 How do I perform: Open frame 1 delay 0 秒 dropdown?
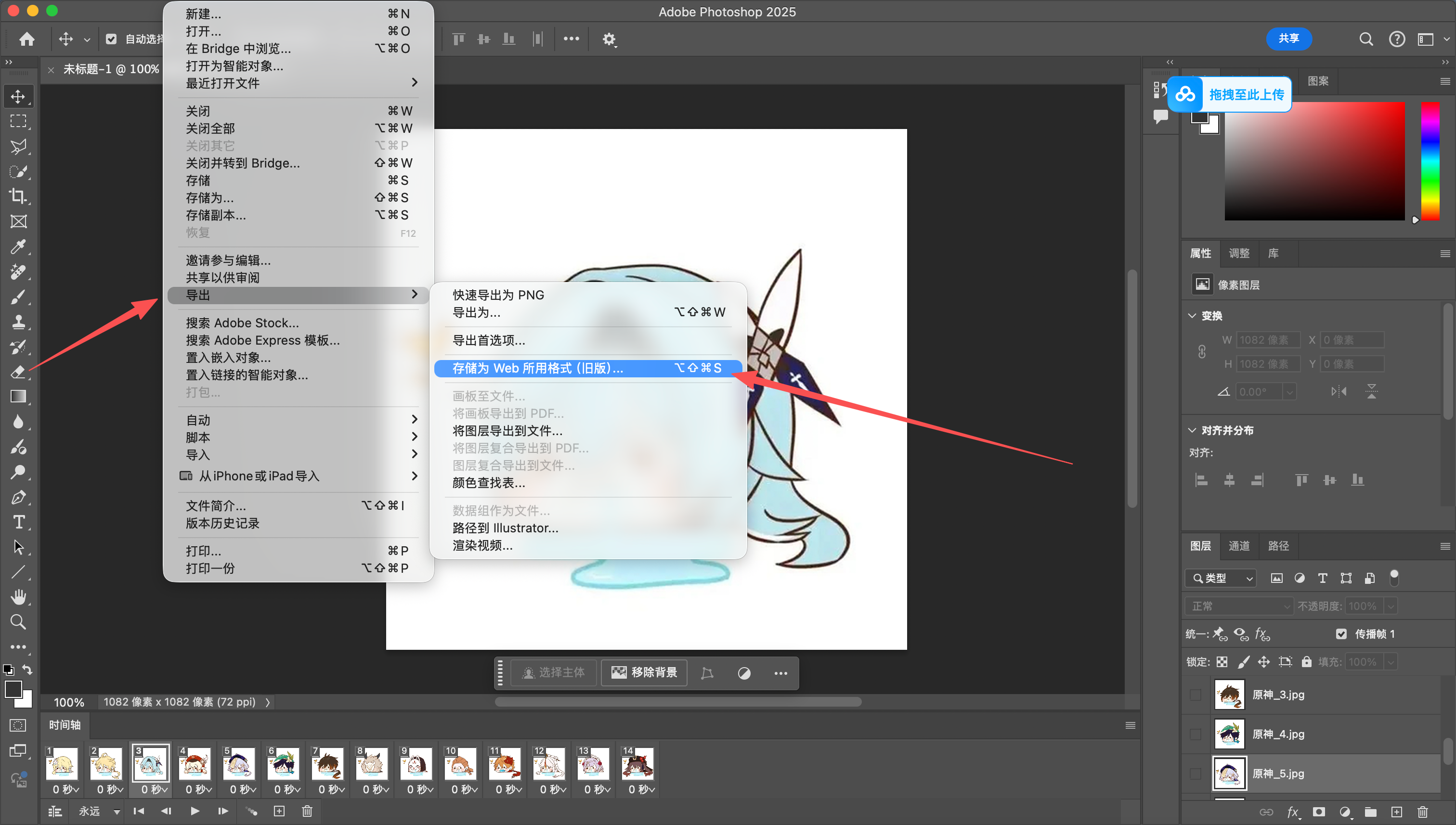click(x=66, y=789)
